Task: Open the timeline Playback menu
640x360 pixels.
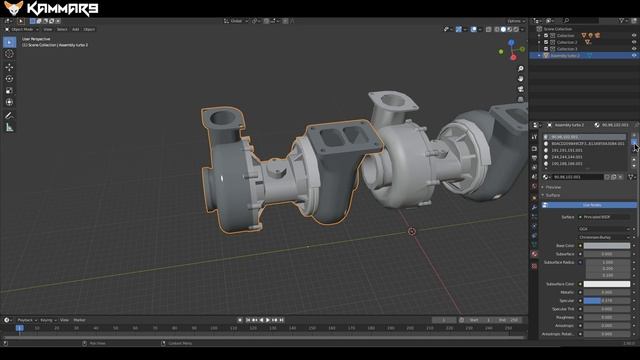Action: tap(27, 320)
